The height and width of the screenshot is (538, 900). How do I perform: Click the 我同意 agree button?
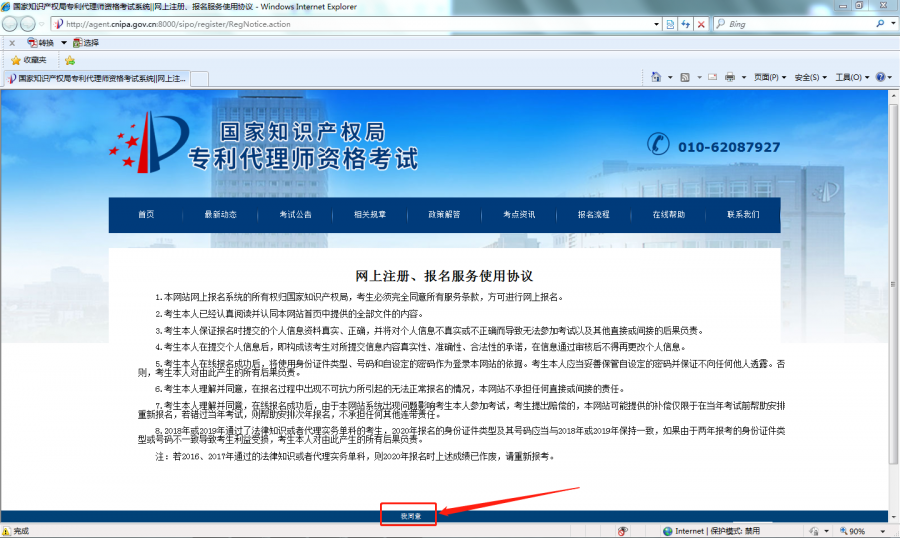pos(410,516)
